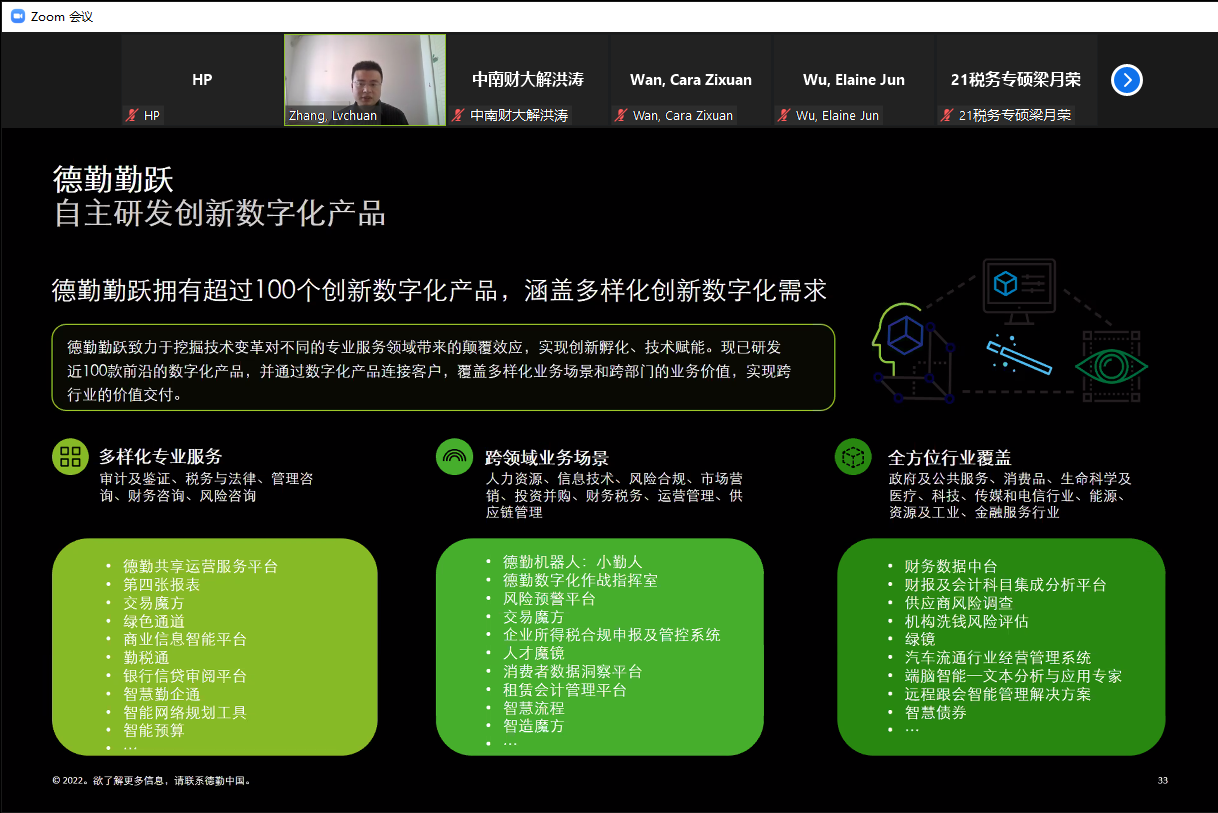Click muted mic icon for Wu, Elaine Jun
The height and width of the screenshot is (813, 1218).
click(x=783, y=116)
